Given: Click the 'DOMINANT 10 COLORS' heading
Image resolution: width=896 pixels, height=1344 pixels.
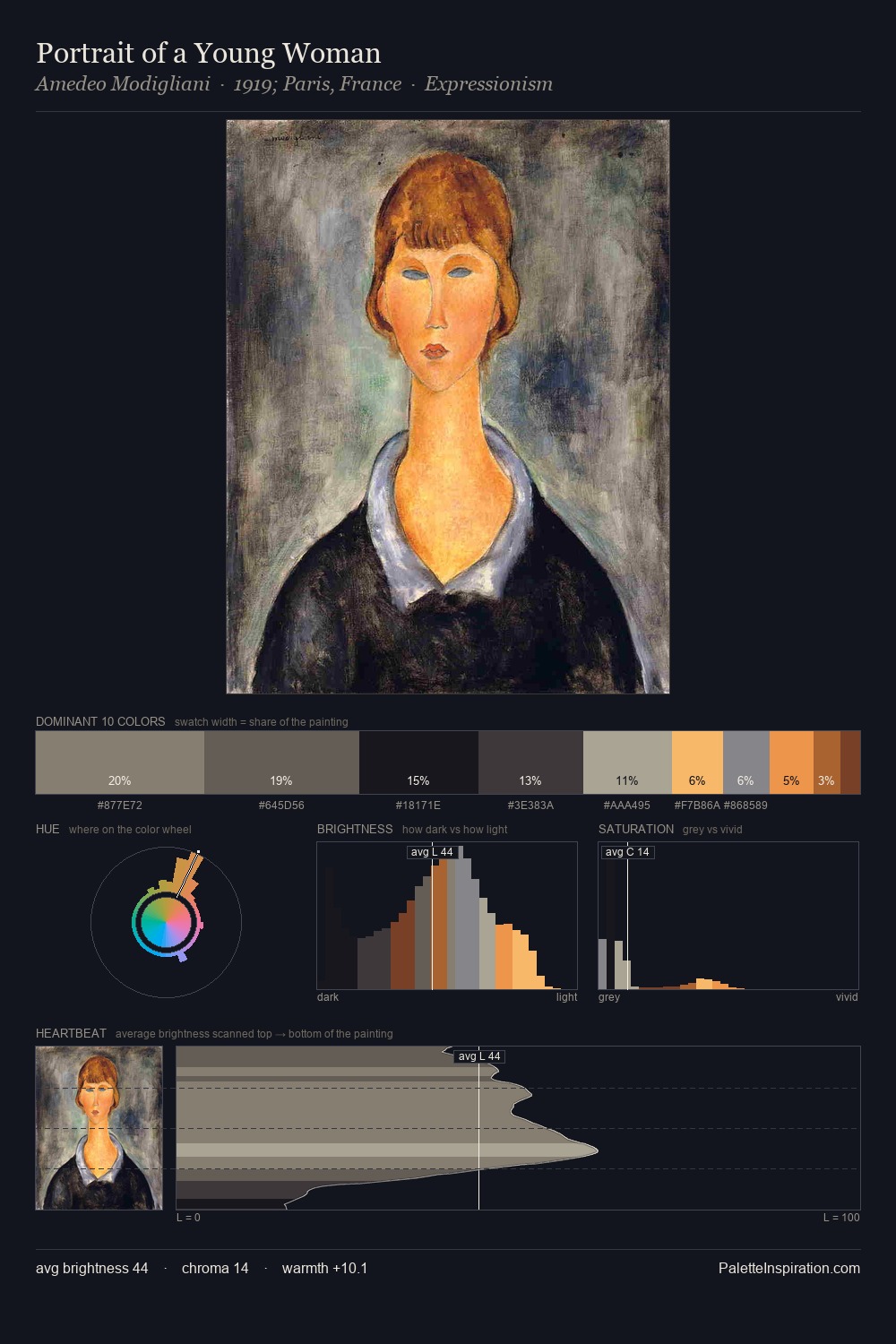Looking at the screenshot, I should coord(100,721).
